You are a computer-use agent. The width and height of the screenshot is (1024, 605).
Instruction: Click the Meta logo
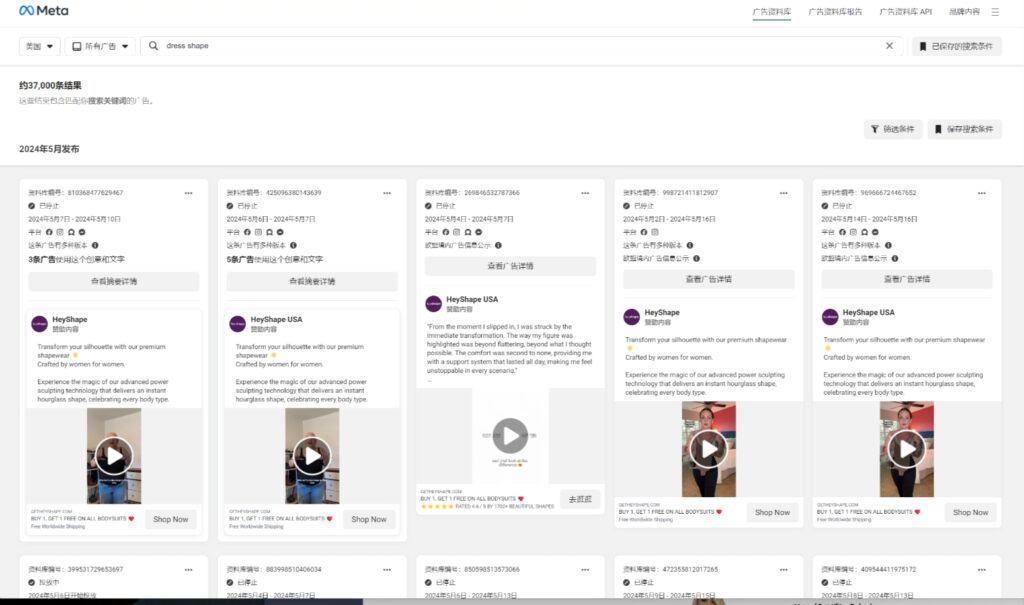click(44, 10)
